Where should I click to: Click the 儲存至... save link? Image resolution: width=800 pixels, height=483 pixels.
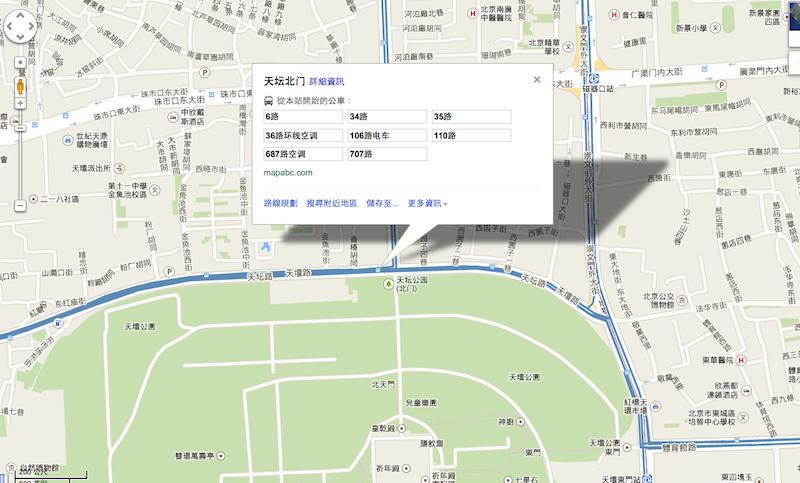[x=382, y=203]
